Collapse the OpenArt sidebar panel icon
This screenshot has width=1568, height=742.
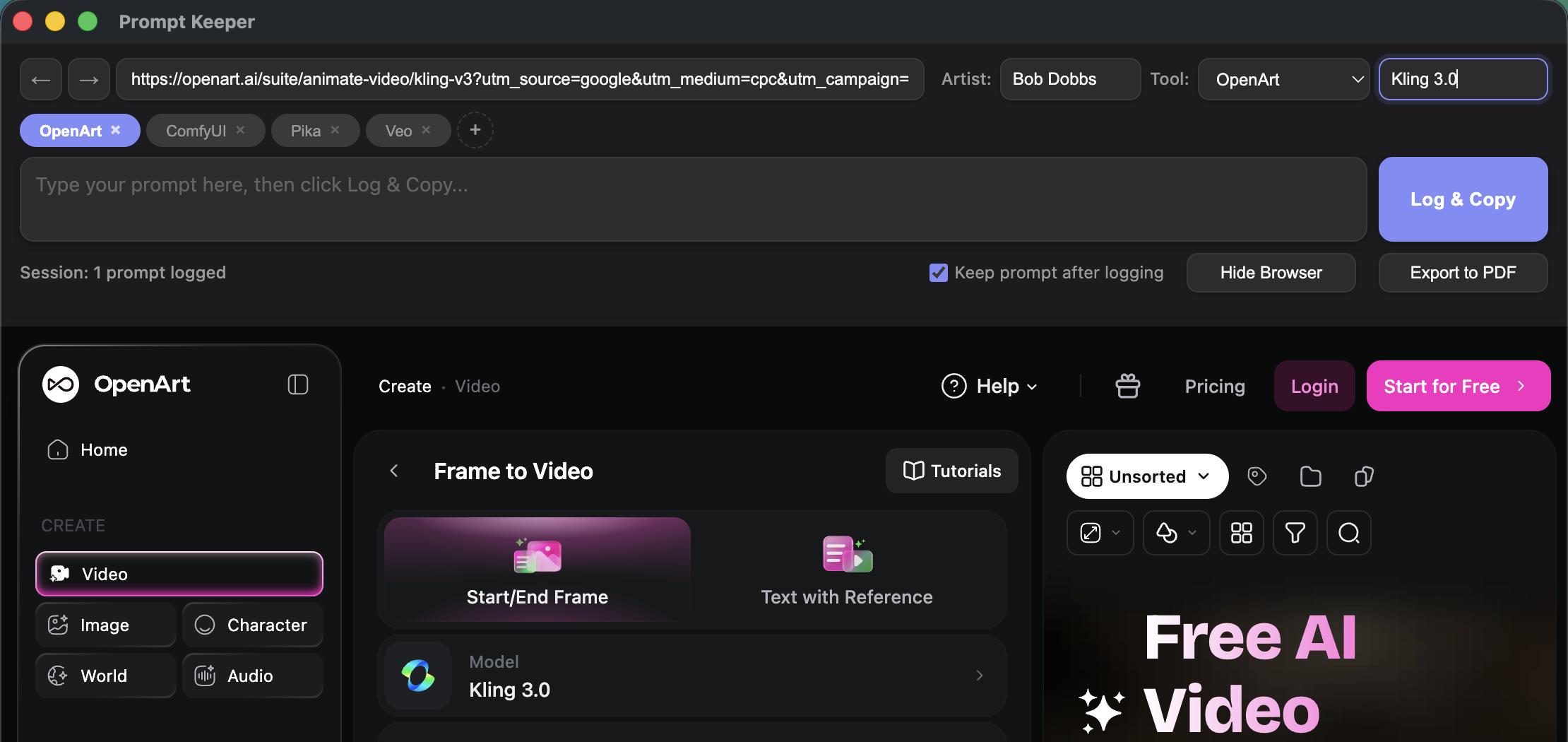point(298,384)
